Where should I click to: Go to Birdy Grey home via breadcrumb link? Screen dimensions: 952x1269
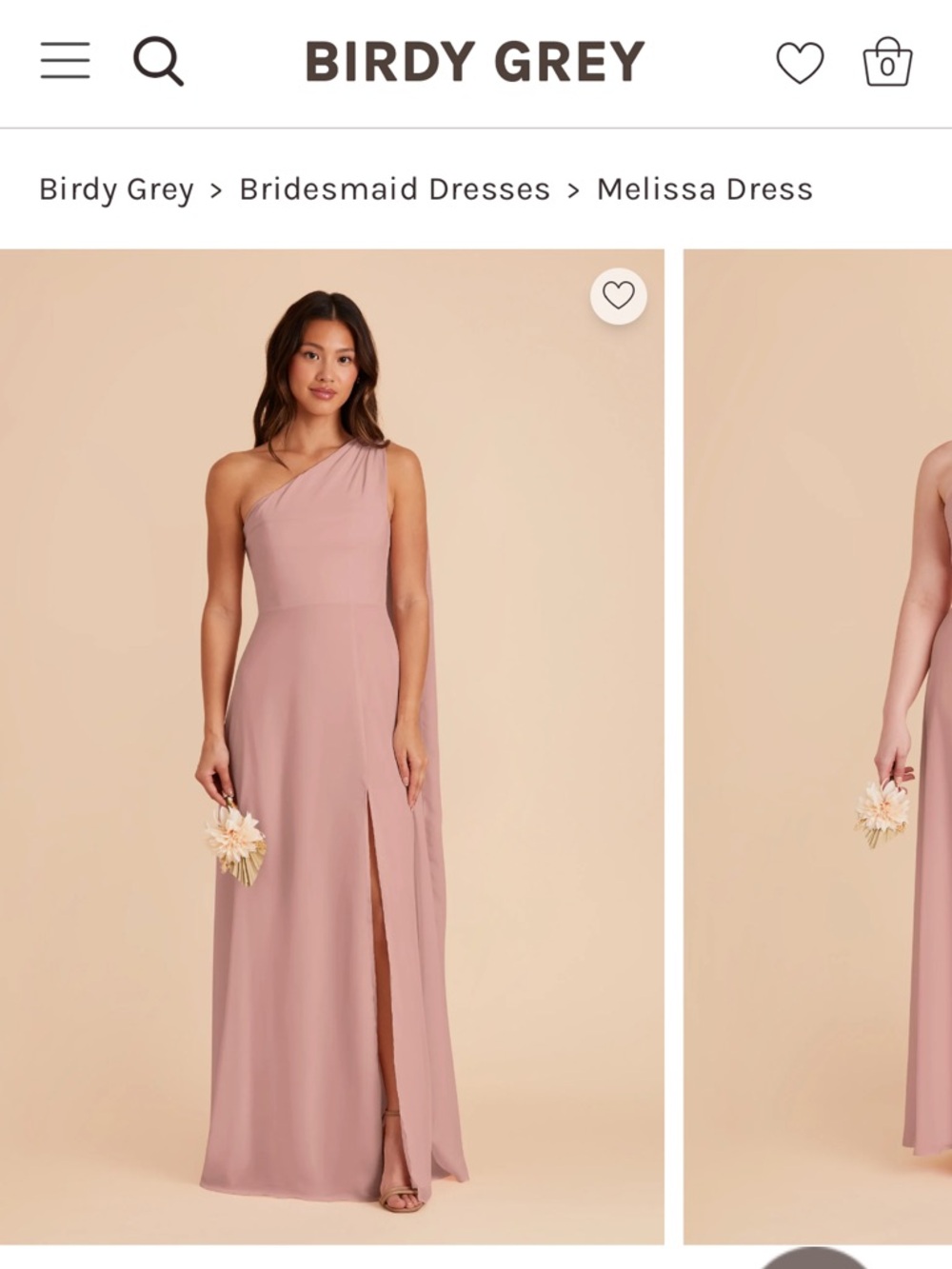click(116, 188)
